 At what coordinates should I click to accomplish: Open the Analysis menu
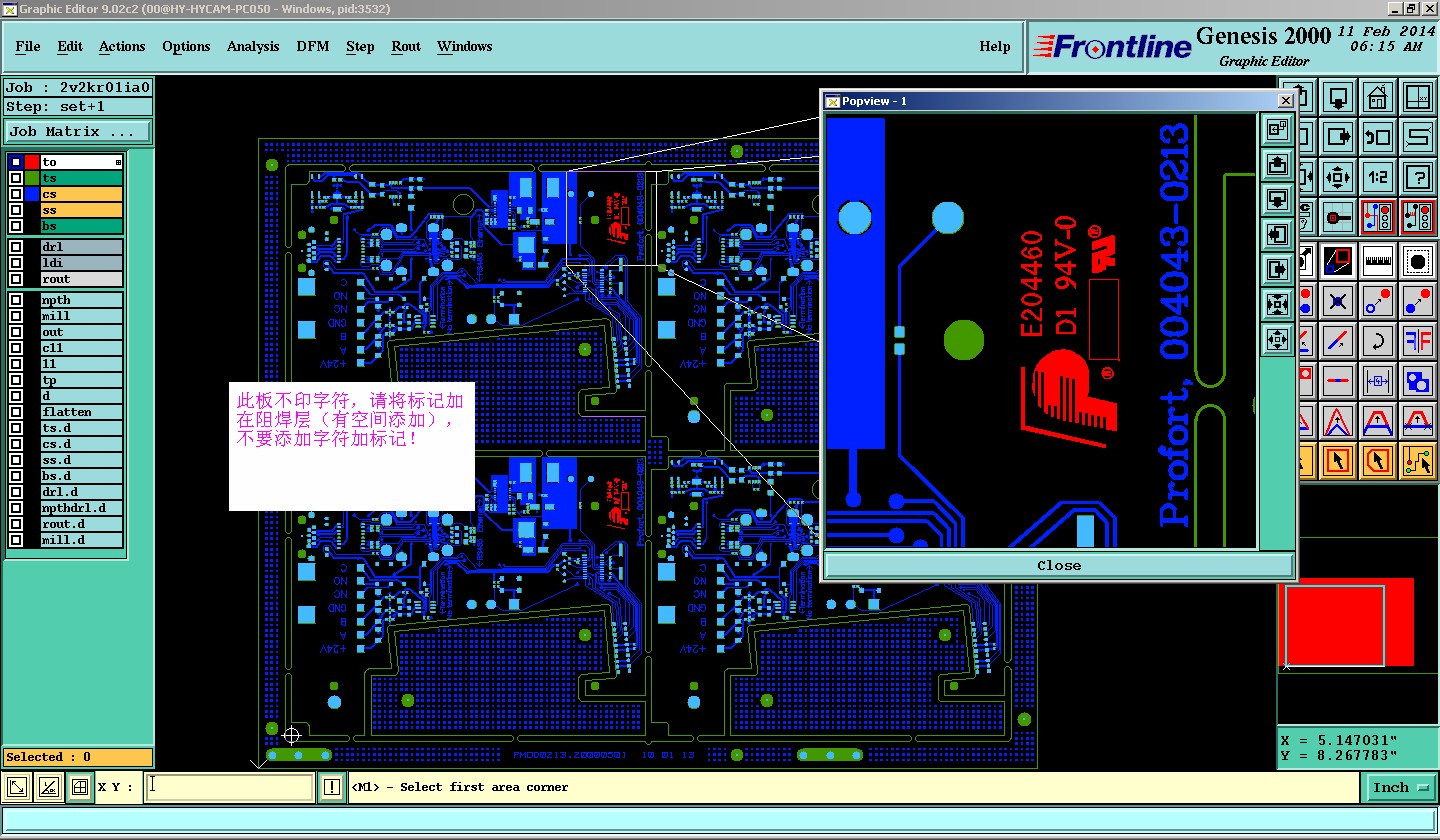(253, 46)
